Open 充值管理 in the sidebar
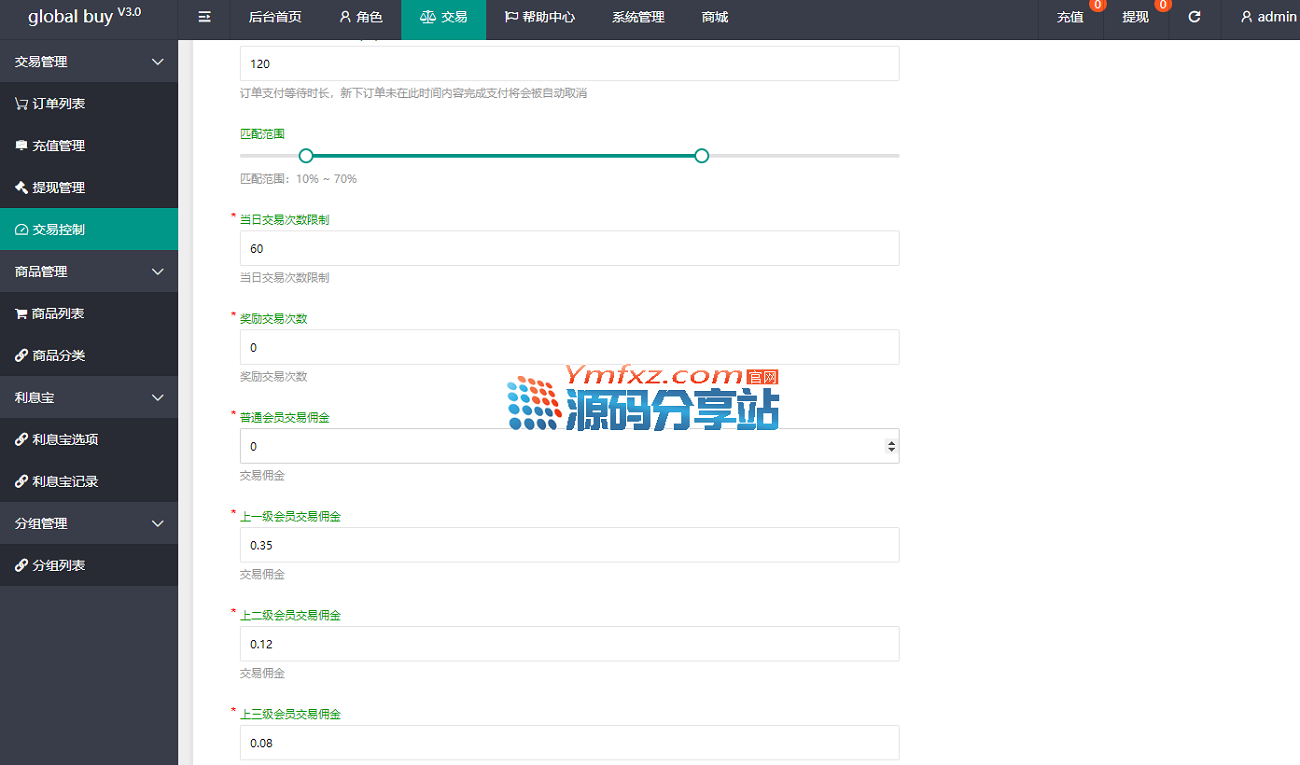The image size is (1300, 765). [58, 146]
